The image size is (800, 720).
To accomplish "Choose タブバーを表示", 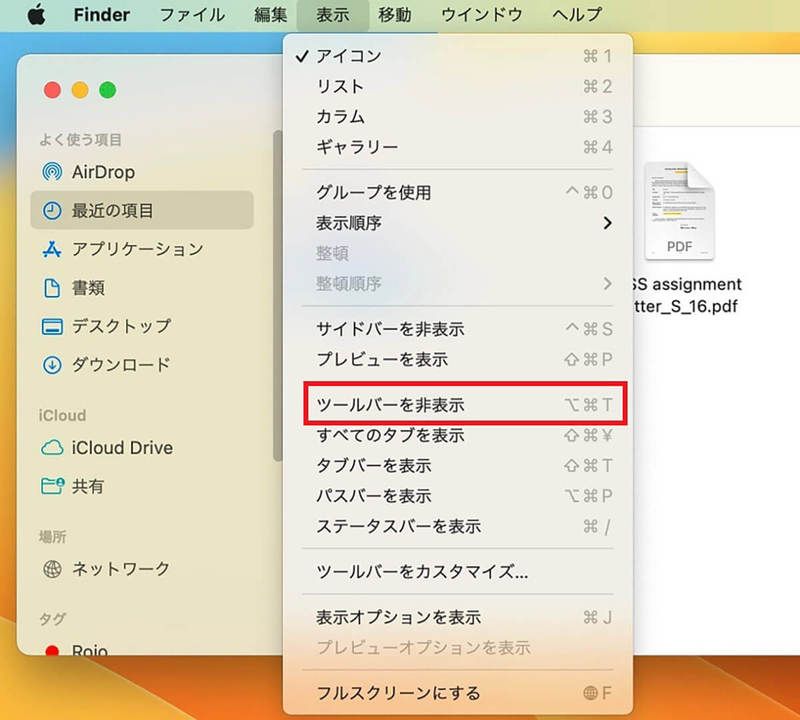I will tap(458, 465).
